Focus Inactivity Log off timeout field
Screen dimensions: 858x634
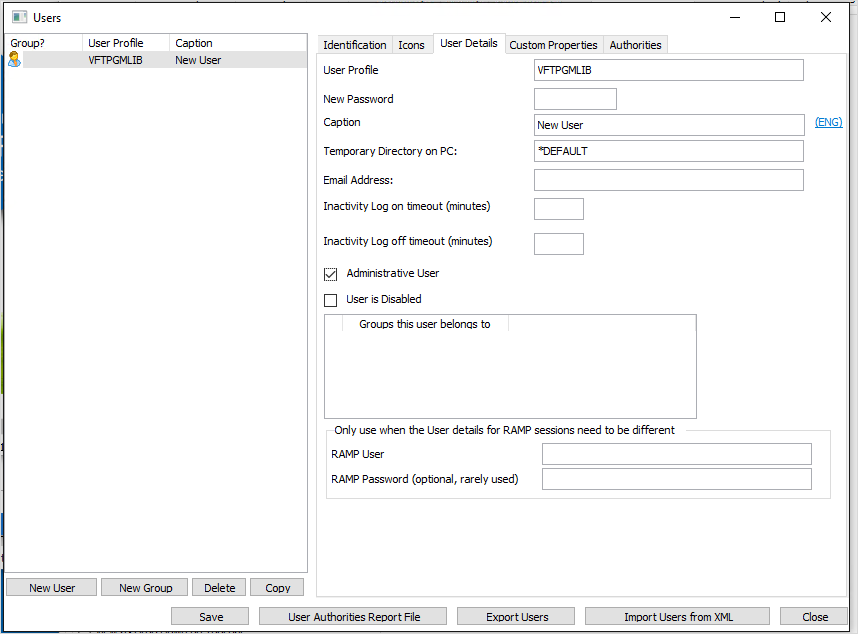[559, 244]
